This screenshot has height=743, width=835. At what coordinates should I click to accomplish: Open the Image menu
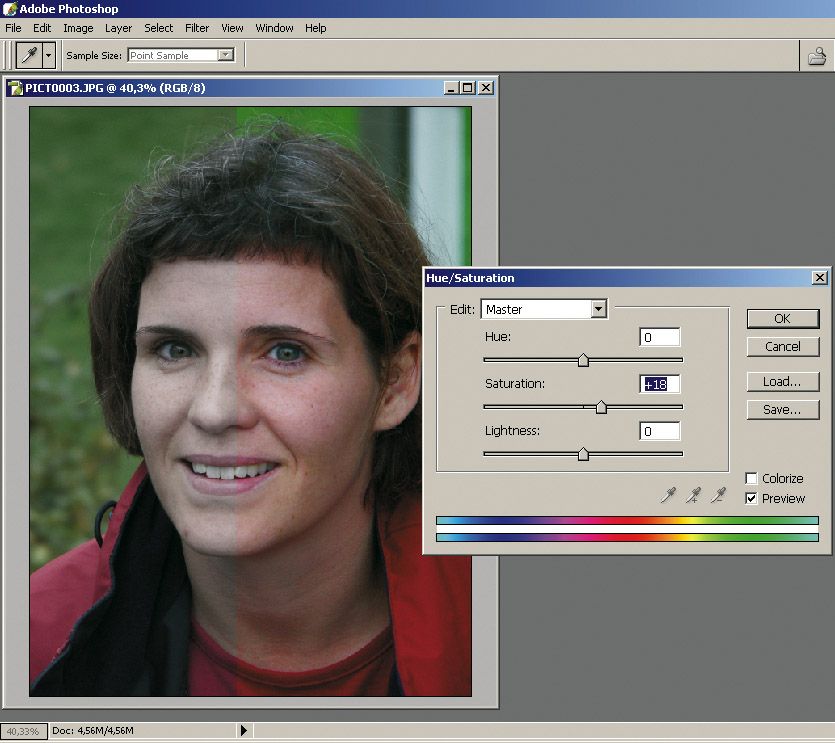click(78, 28)
